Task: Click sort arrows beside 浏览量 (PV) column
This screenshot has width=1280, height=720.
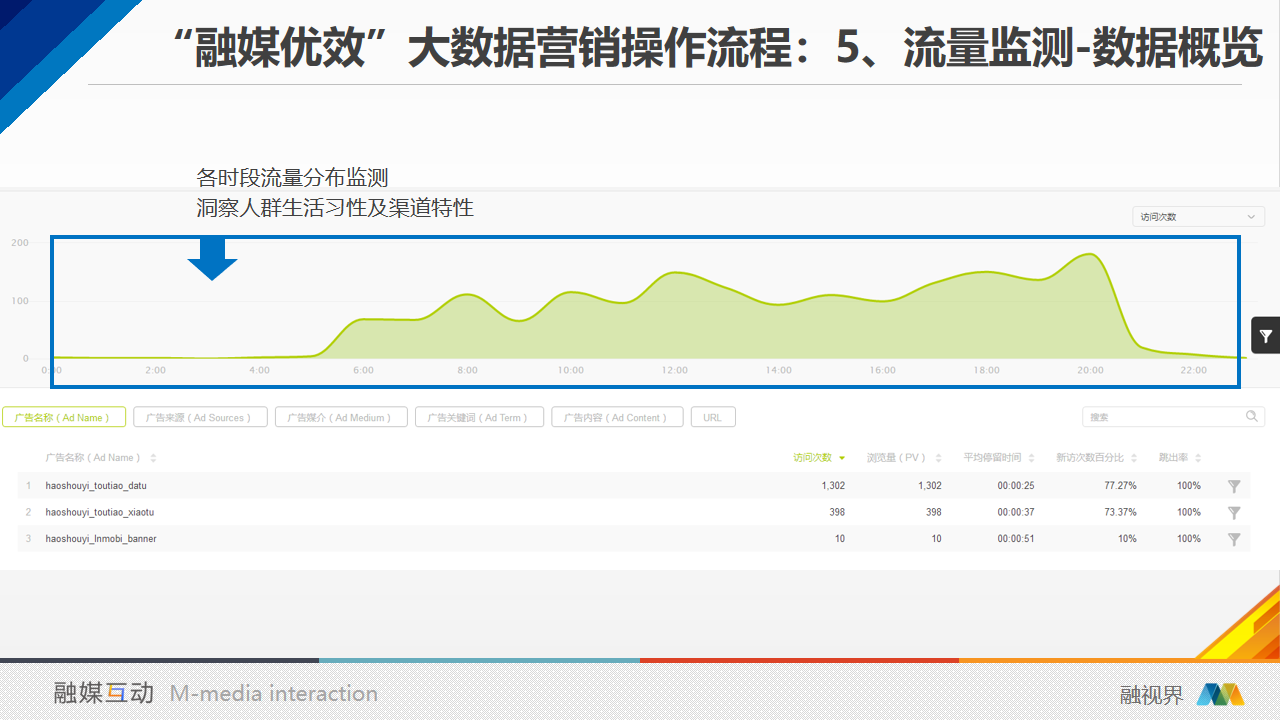Action: click(939, 458)
